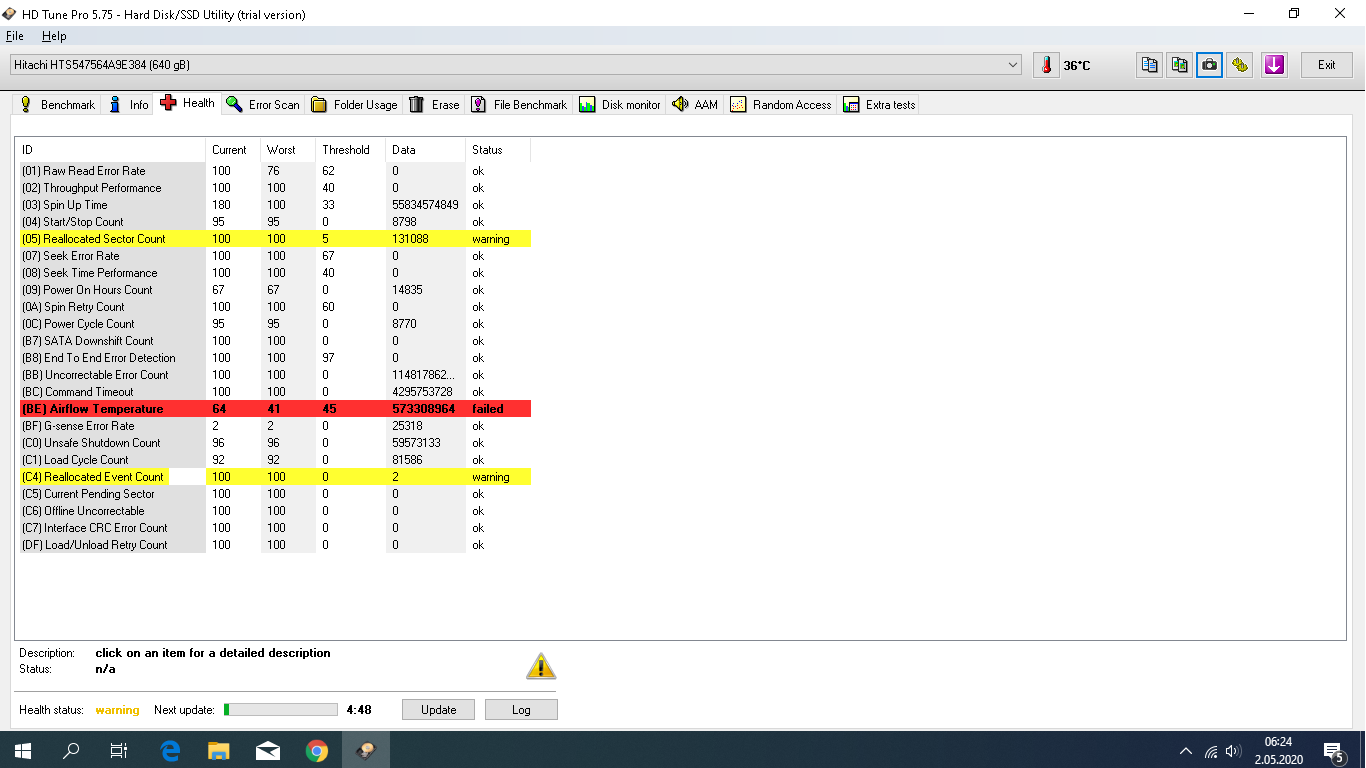Select the failed (BE) Airflow Temperature row
Screen dimensions: 1366x768
pyautogui.click(x=275, y=409)
